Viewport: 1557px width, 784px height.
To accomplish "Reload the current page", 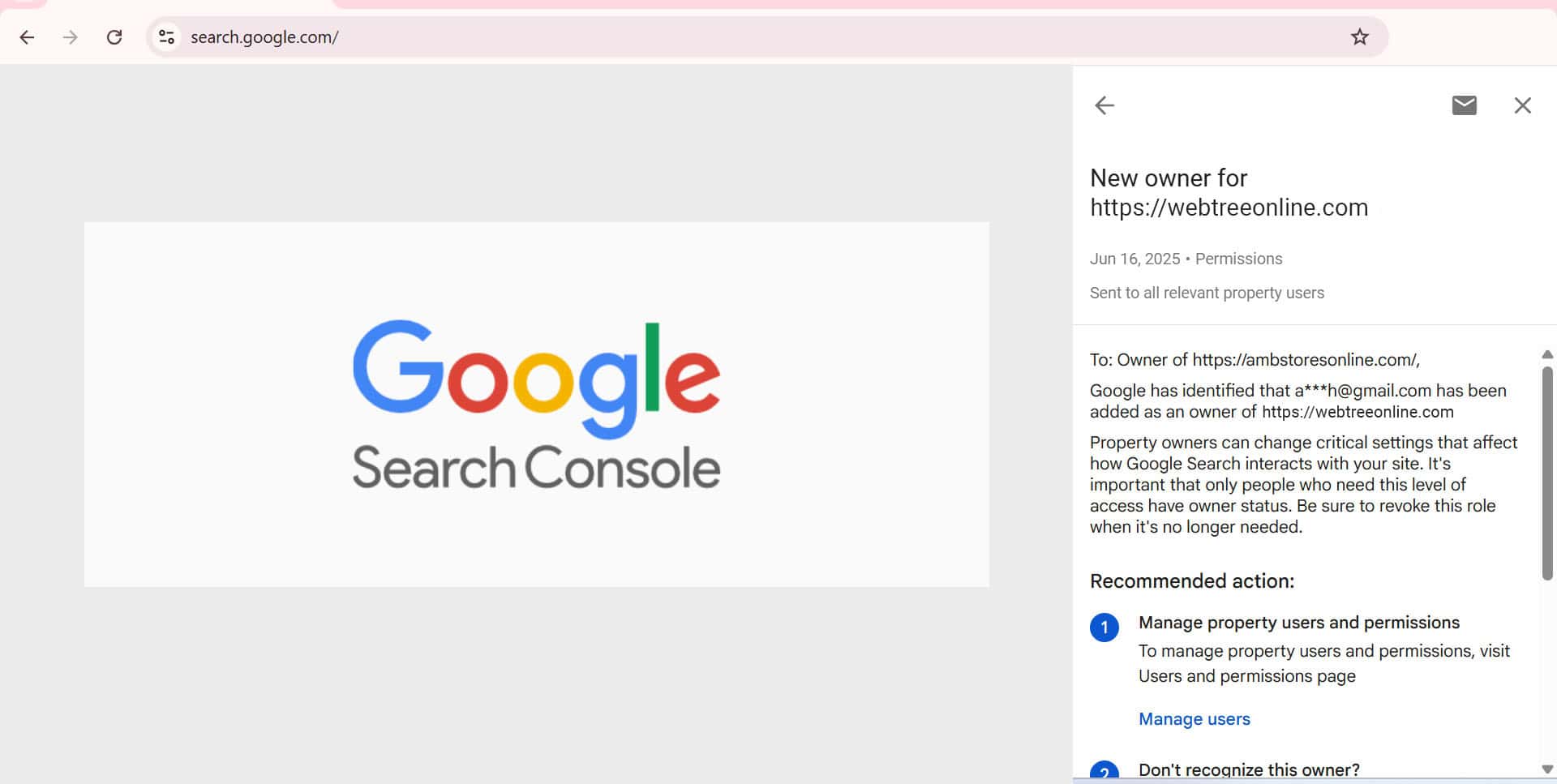I will click(114, 37).
